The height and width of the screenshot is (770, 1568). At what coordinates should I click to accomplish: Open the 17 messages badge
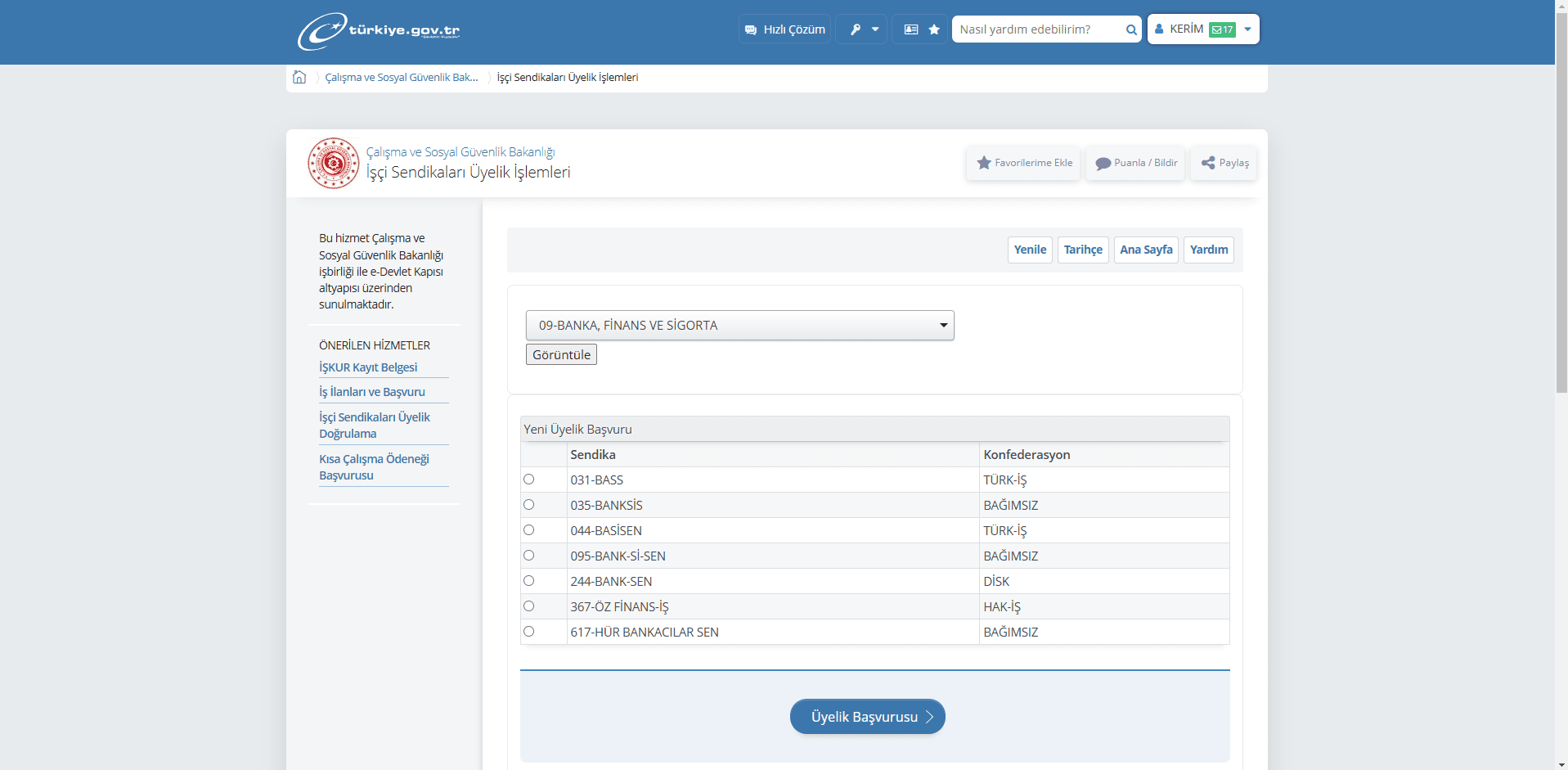(x=1222, y=29)
